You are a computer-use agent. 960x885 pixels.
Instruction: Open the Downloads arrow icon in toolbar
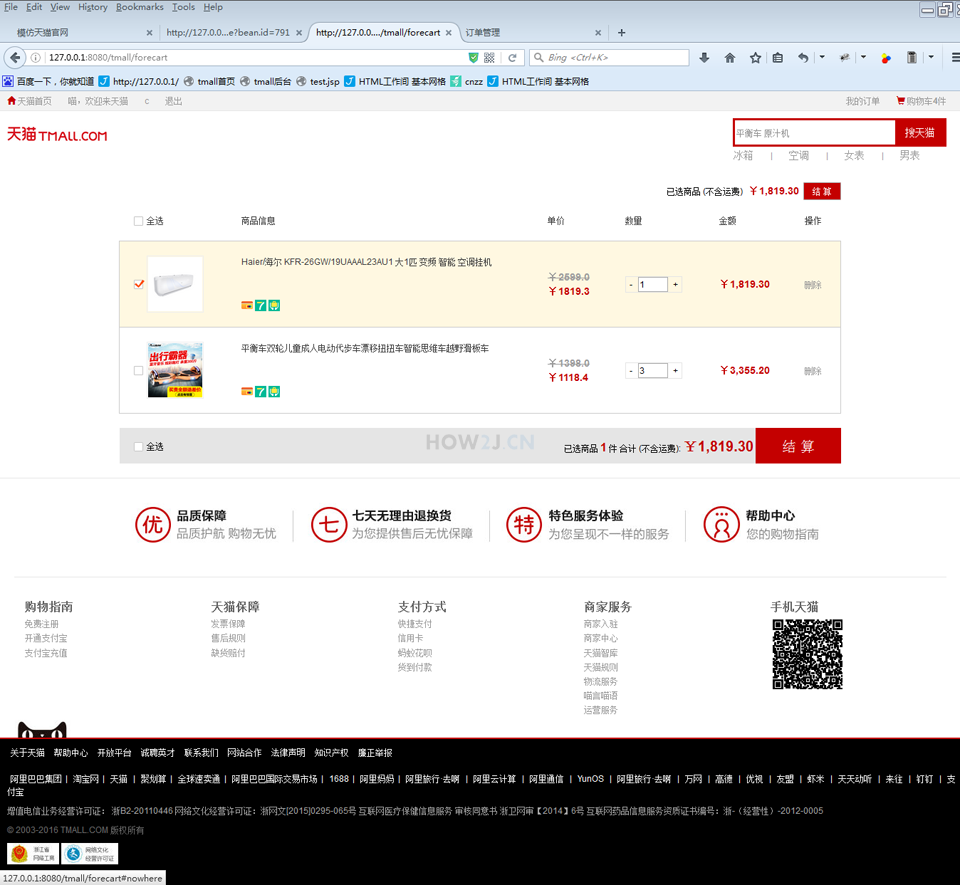(704, 58)
